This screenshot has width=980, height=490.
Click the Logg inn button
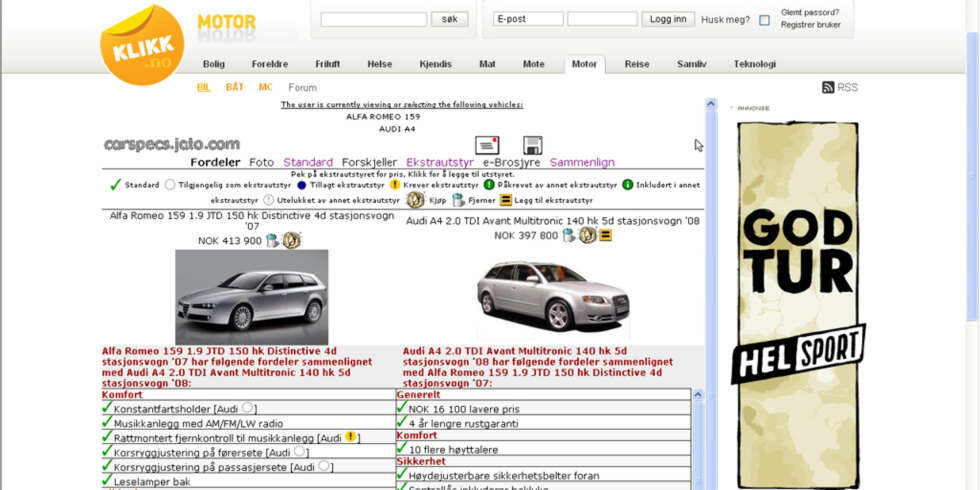(668, 19)
